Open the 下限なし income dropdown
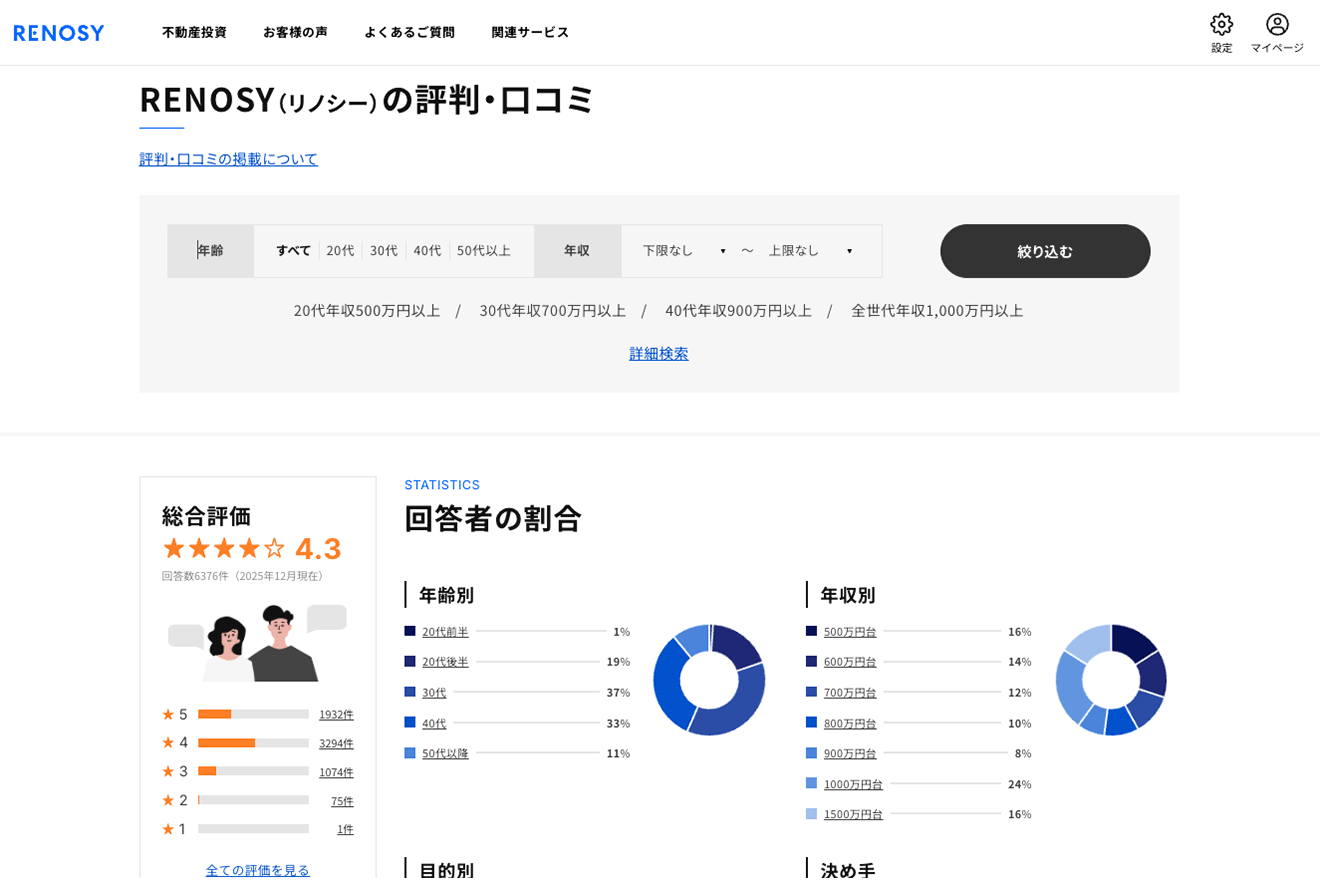1320x880 pixels. pyautogui.click(x=682, y=250)
